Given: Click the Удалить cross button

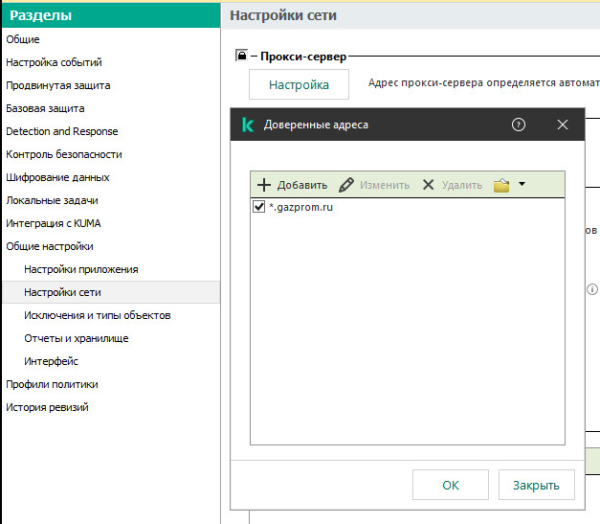Looking at the screenshot, I should coord(452,185).
